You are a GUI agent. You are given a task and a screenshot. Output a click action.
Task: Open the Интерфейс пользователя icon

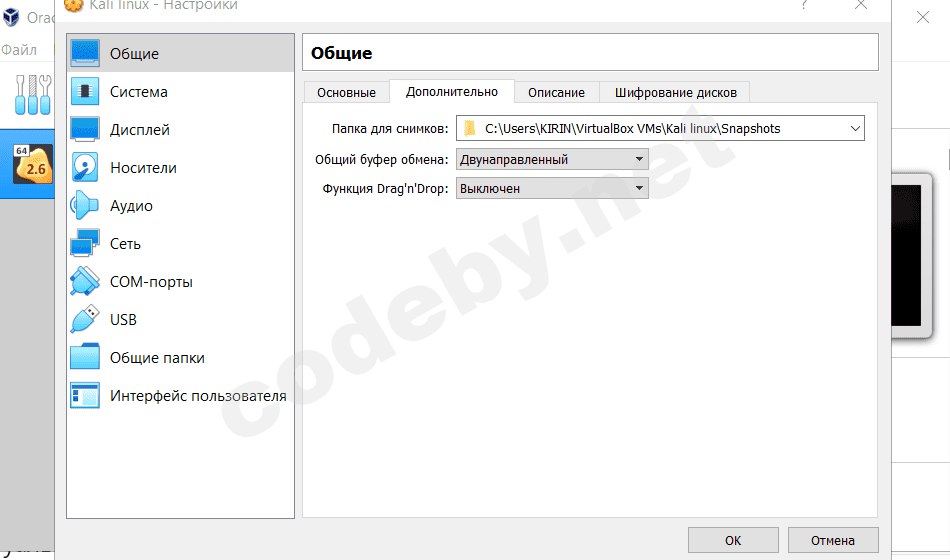click(85, 395)
